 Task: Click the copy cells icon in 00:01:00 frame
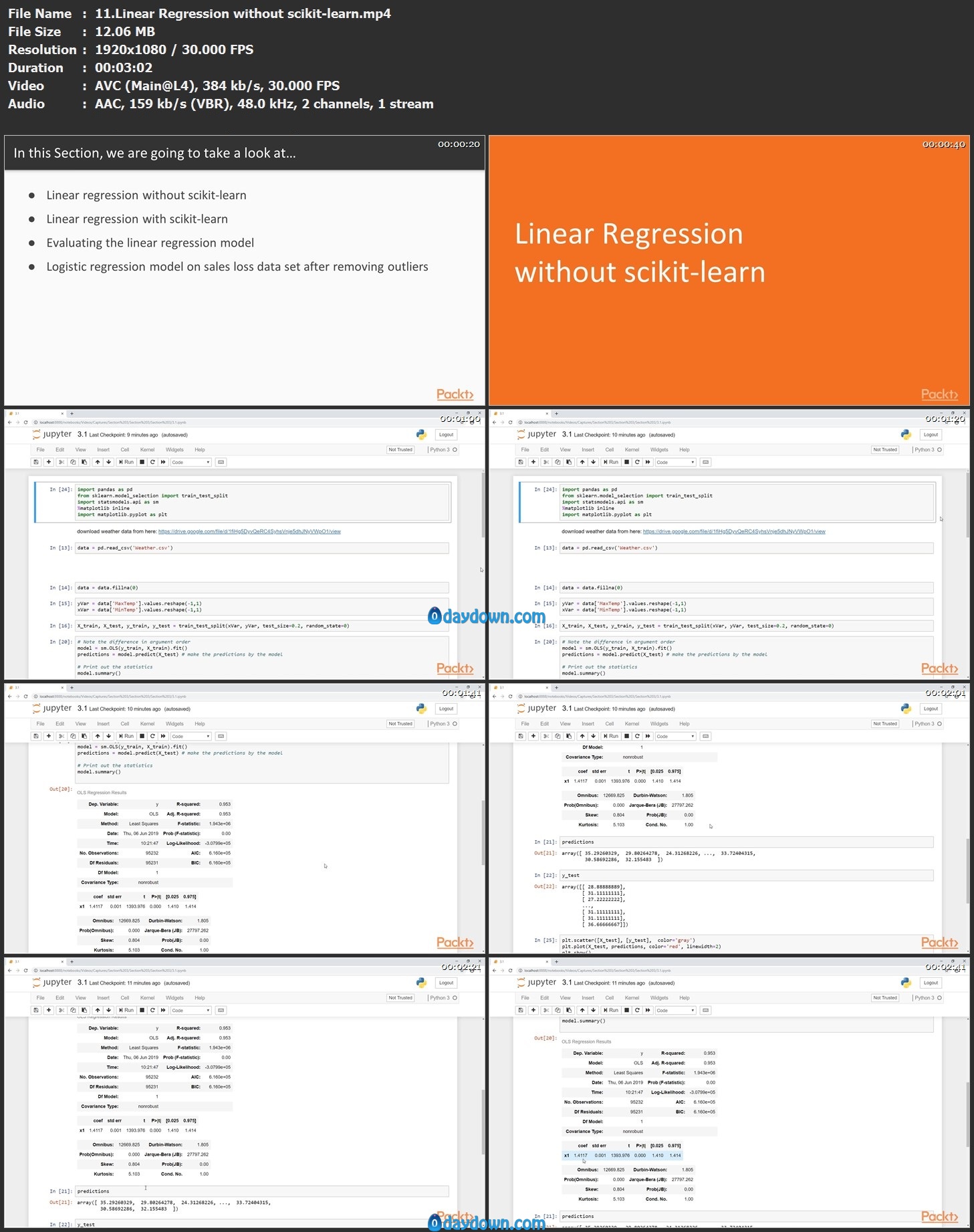point(73,462)
